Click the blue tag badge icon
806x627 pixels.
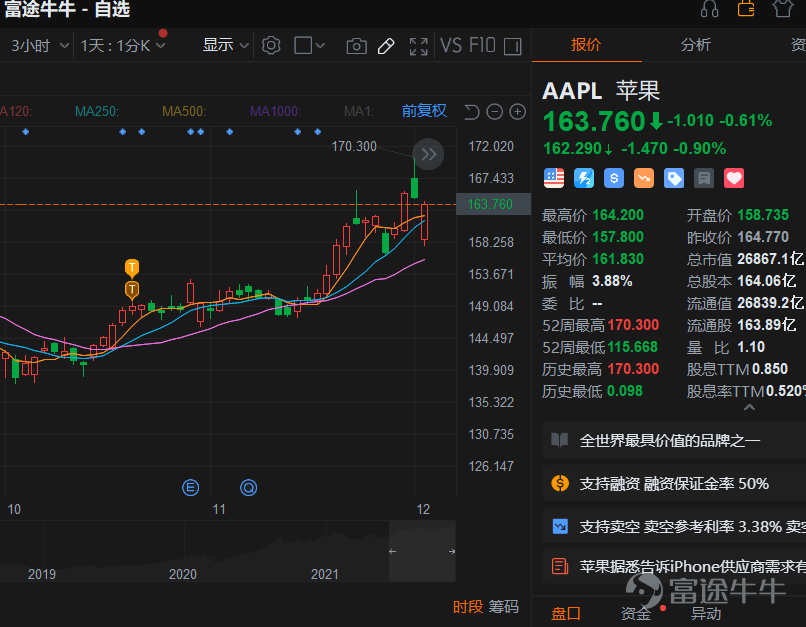click(x=674, y=178)
